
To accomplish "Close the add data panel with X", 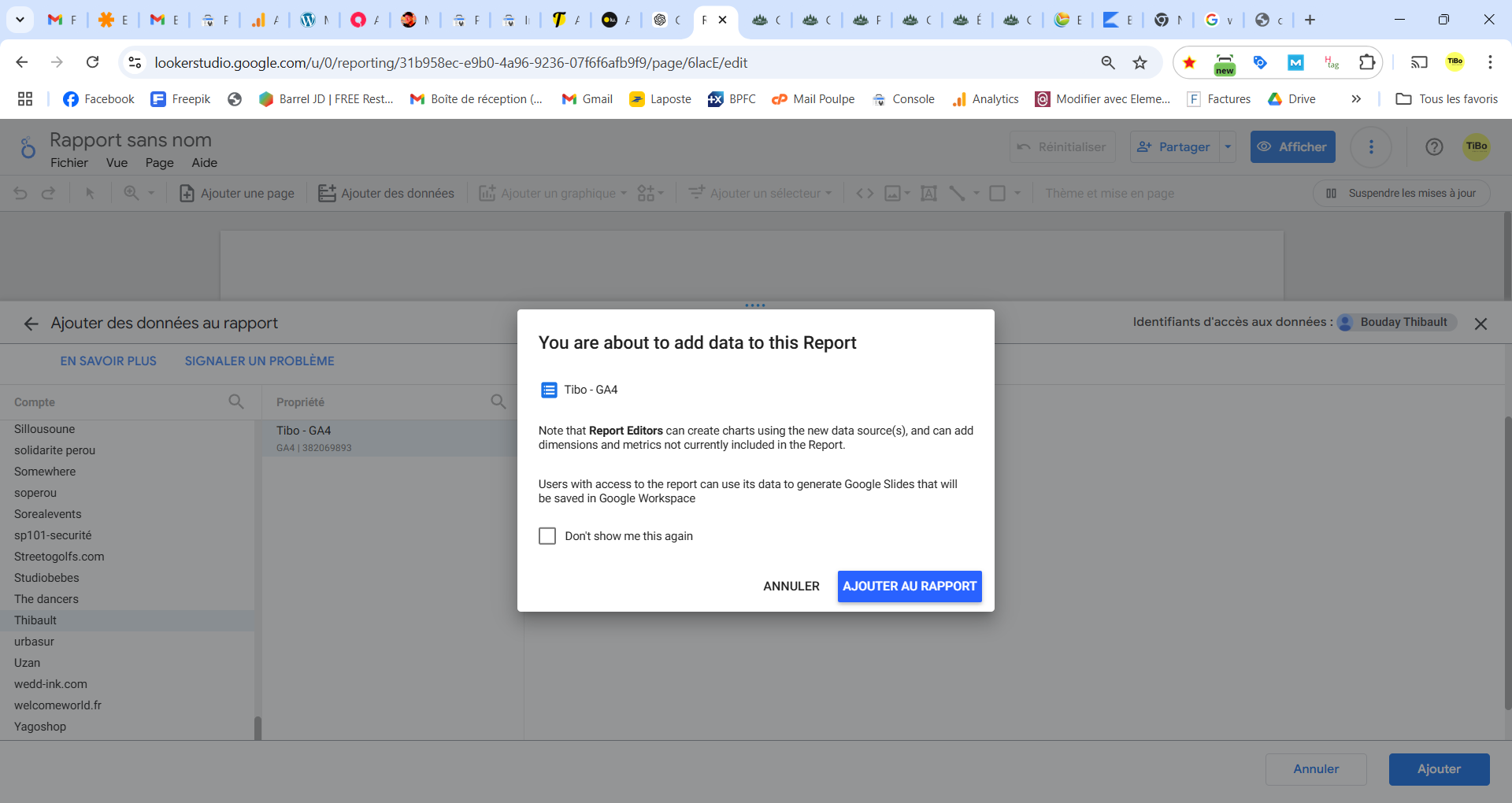I will [x=1480, y=324].
